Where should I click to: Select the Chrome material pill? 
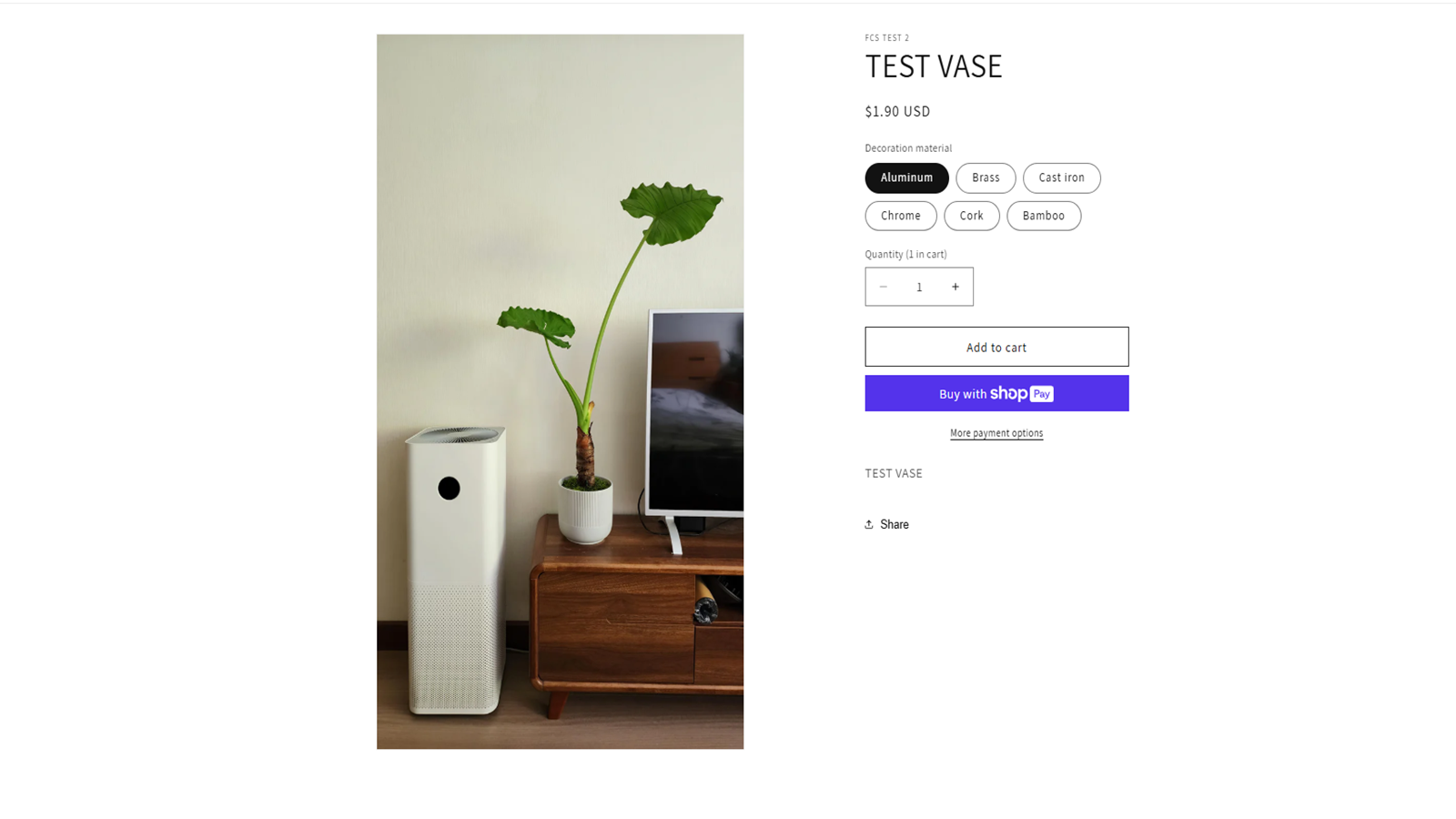[901, 216]
